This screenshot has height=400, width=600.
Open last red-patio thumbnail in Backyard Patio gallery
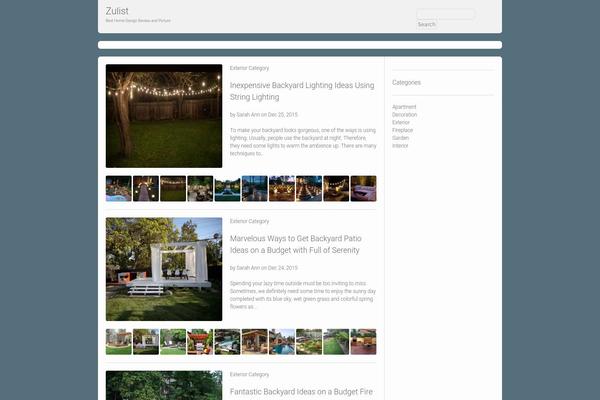point(363,341)
